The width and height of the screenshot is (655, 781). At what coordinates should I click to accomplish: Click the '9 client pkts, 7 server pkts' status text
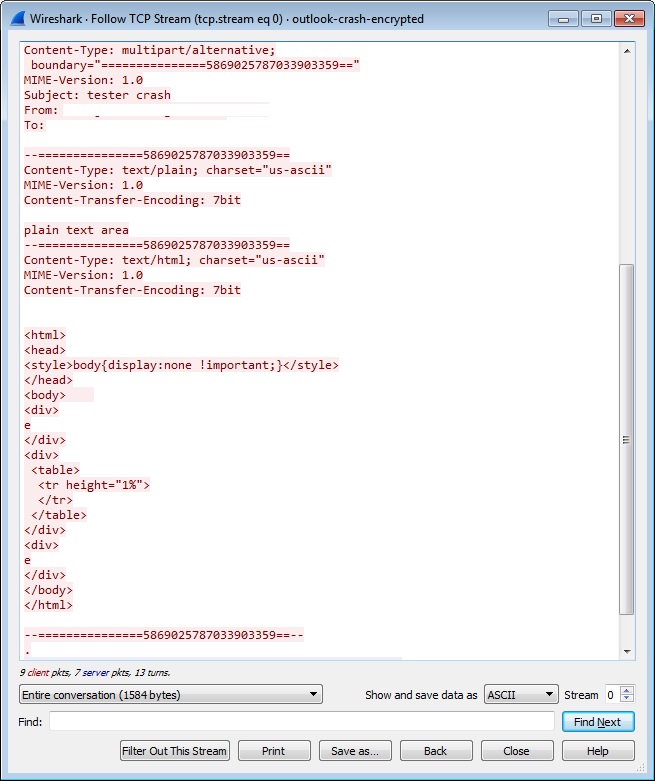[95, 672]
